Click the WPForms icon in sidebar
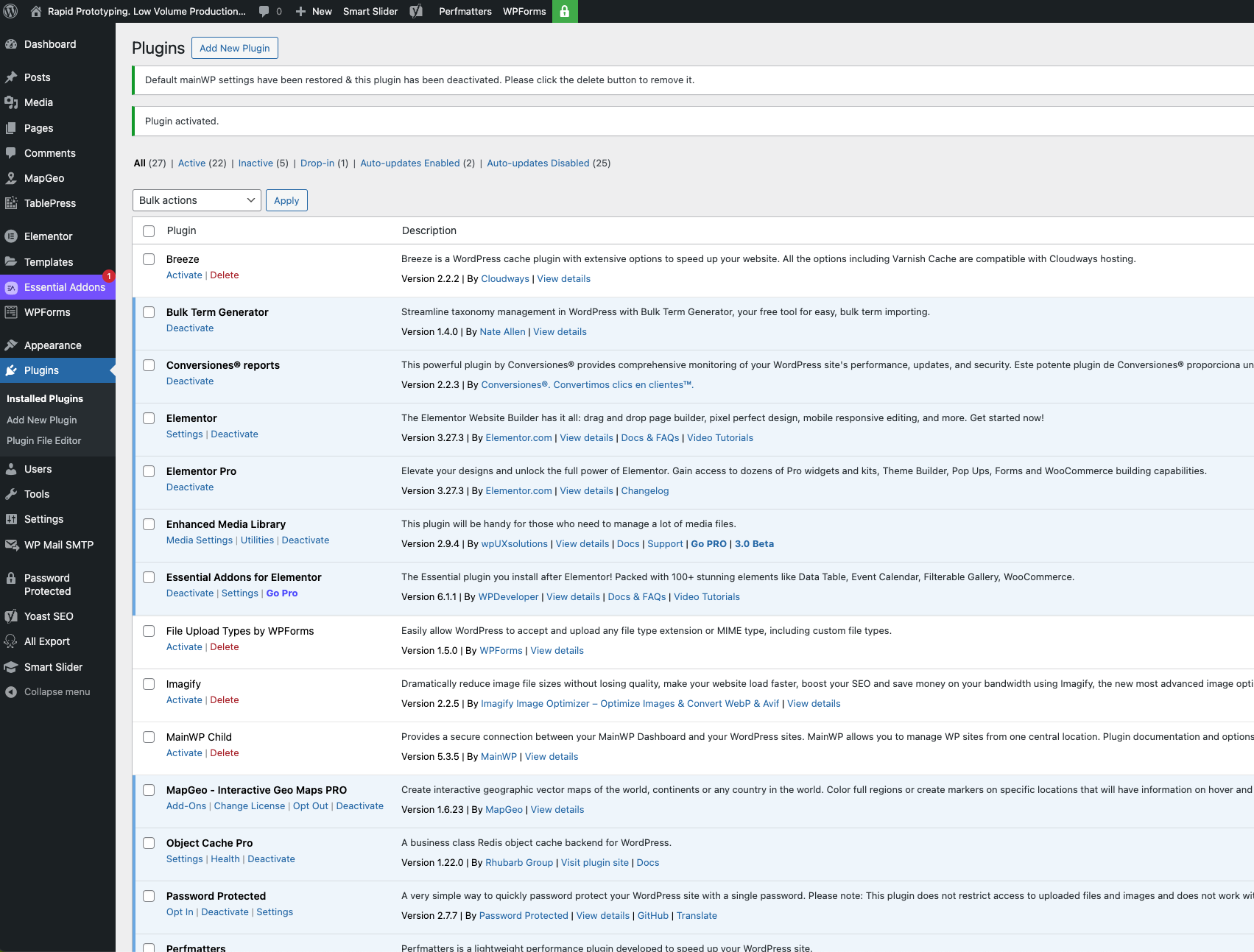This screenshot has width=1254, height=952. coord(11,312)
